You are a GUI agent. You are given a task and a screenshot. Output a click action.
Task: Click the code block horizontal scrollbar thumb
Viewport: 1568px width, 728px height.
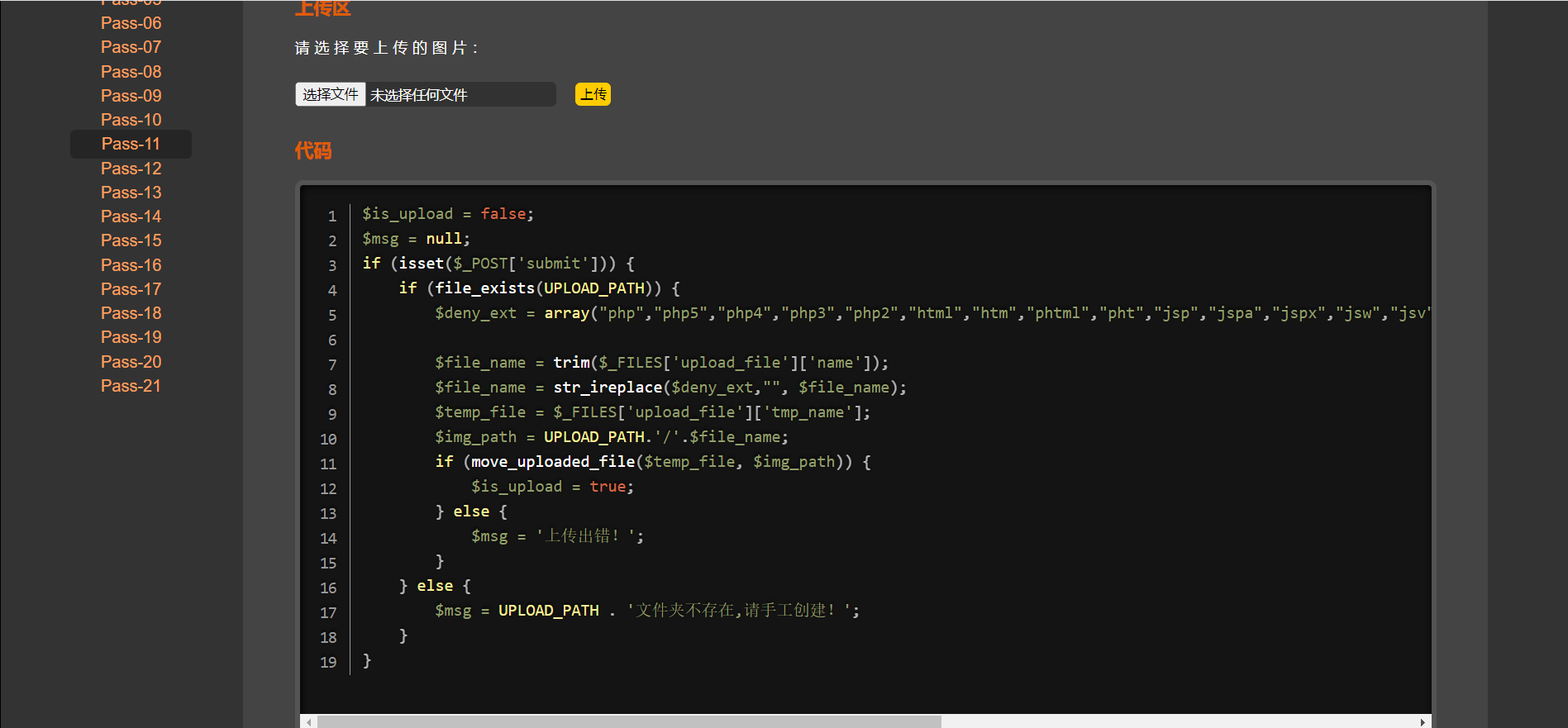pyautogui.click(x=628, y=721)
